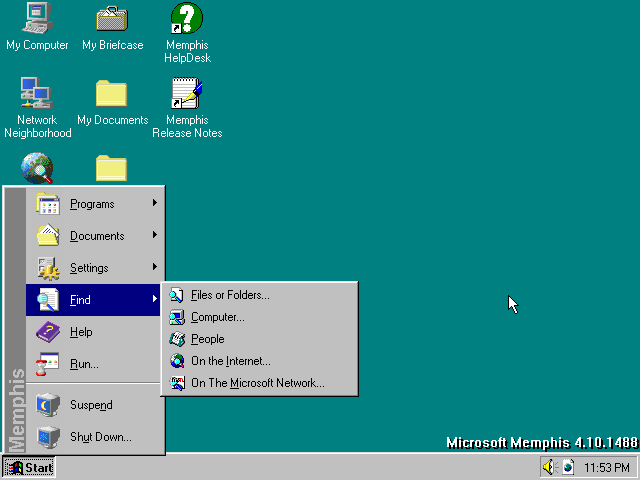Image resolution: width=640 pixels, height=480 pixels.
Task: Select Files or Folders... in Find submenu
Action: tap(260, 295)
